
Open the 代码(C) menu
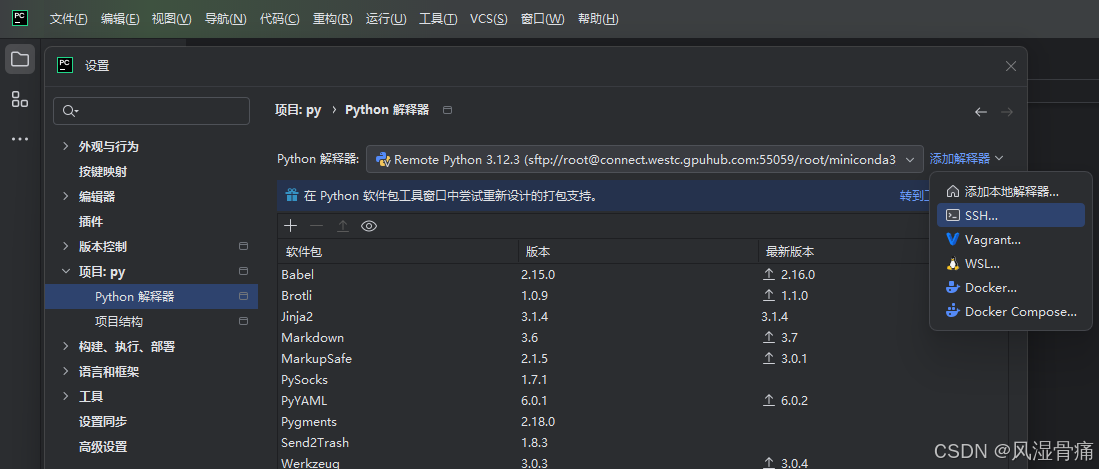click(x=280, y=19)
